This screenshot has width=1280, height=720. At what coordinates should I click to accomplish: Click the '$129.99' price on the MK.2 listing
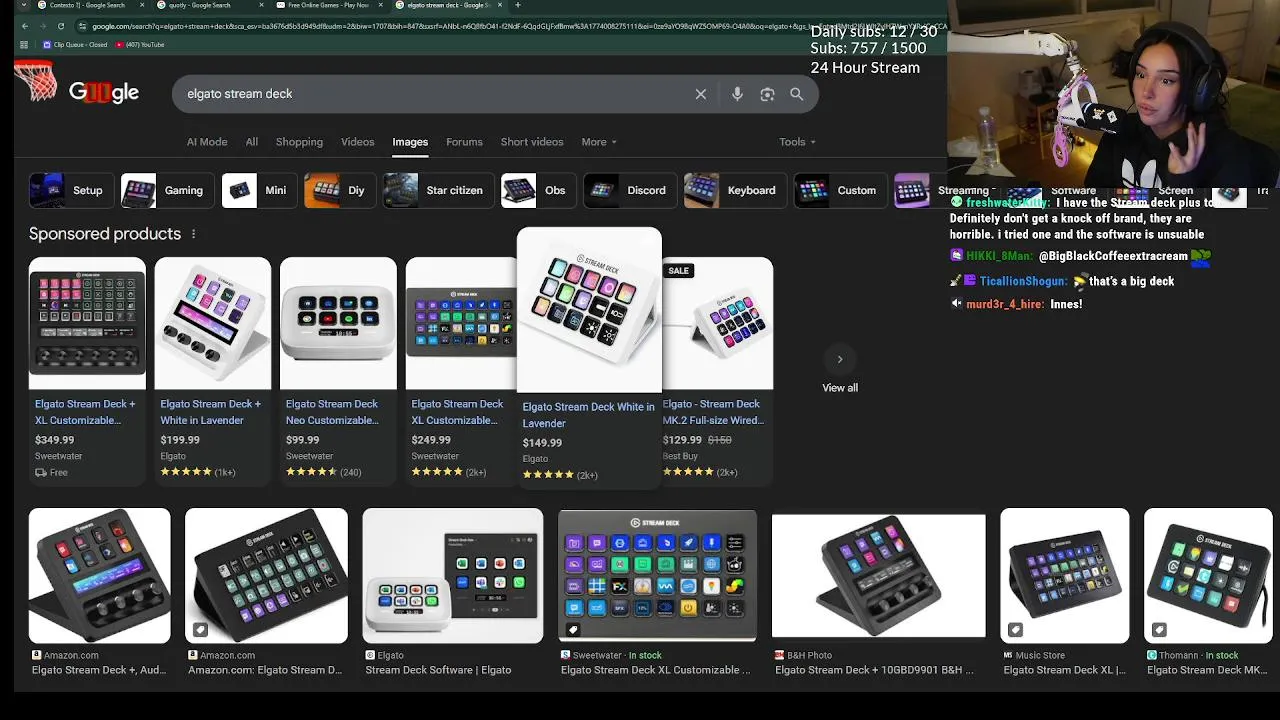point(682,440)
